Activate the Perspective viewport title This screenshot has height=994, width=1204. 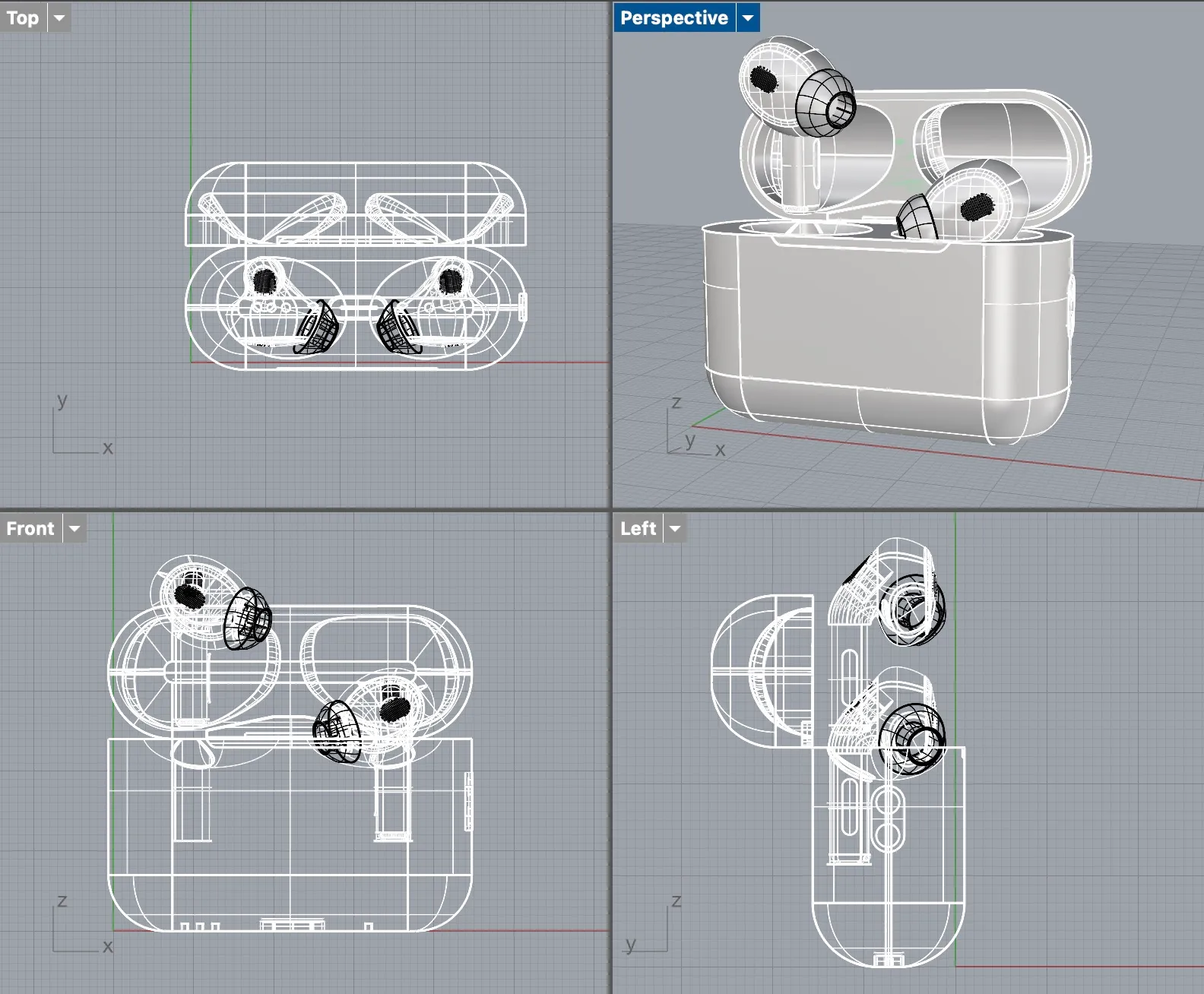click(673, 17)
